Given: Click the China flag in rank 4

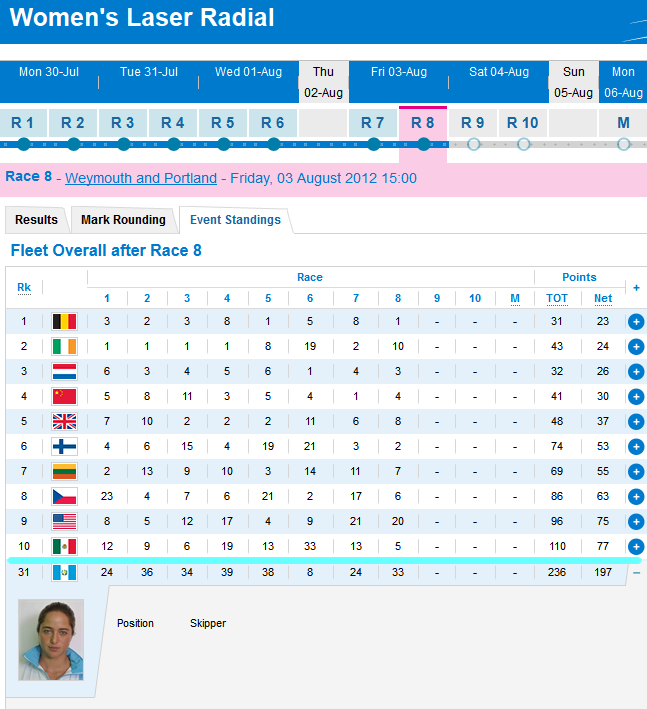Looking at the screenshot, I should tap(65, 397).
